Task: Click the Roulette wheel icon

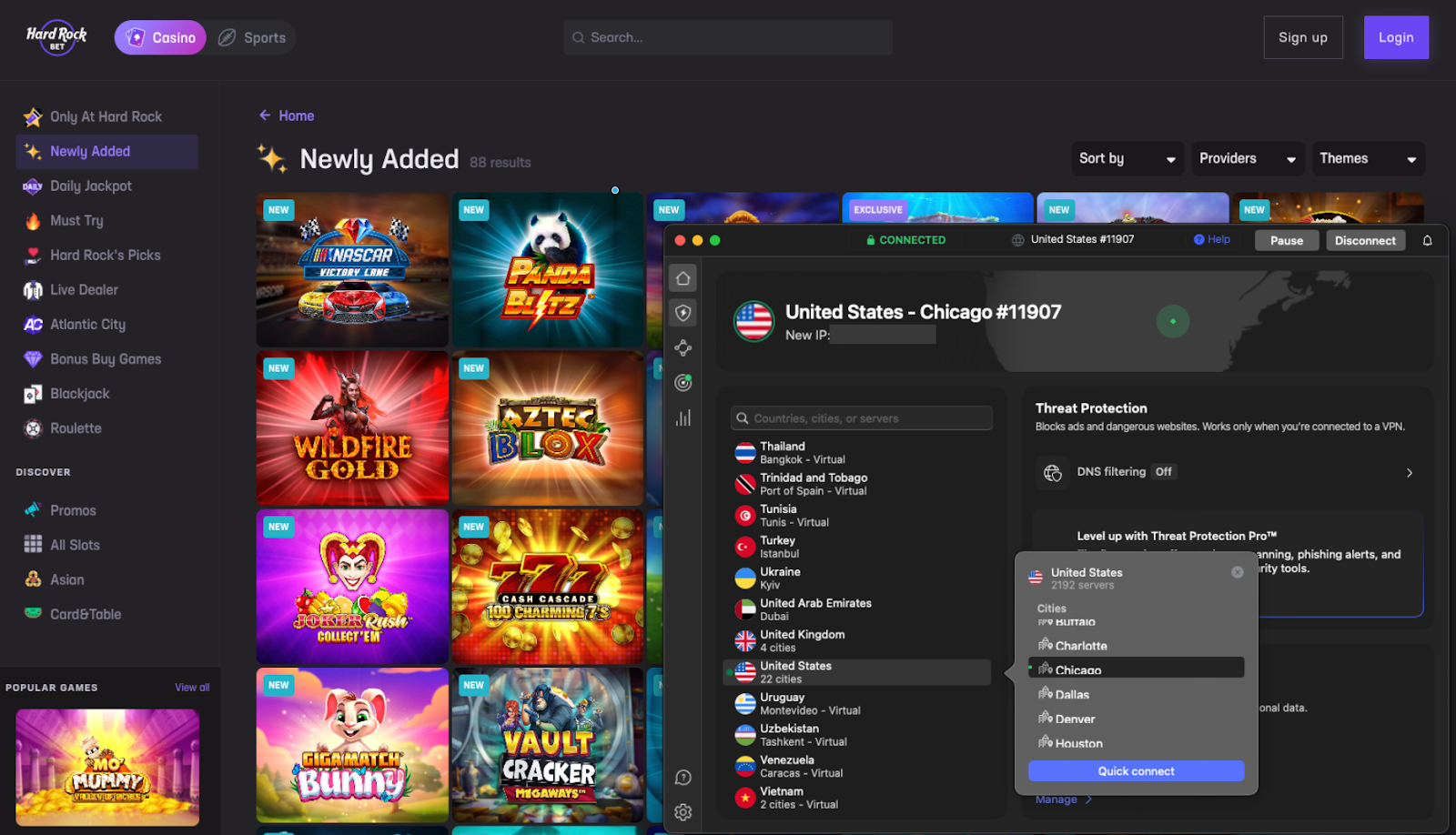Action: tap(33, 428)
